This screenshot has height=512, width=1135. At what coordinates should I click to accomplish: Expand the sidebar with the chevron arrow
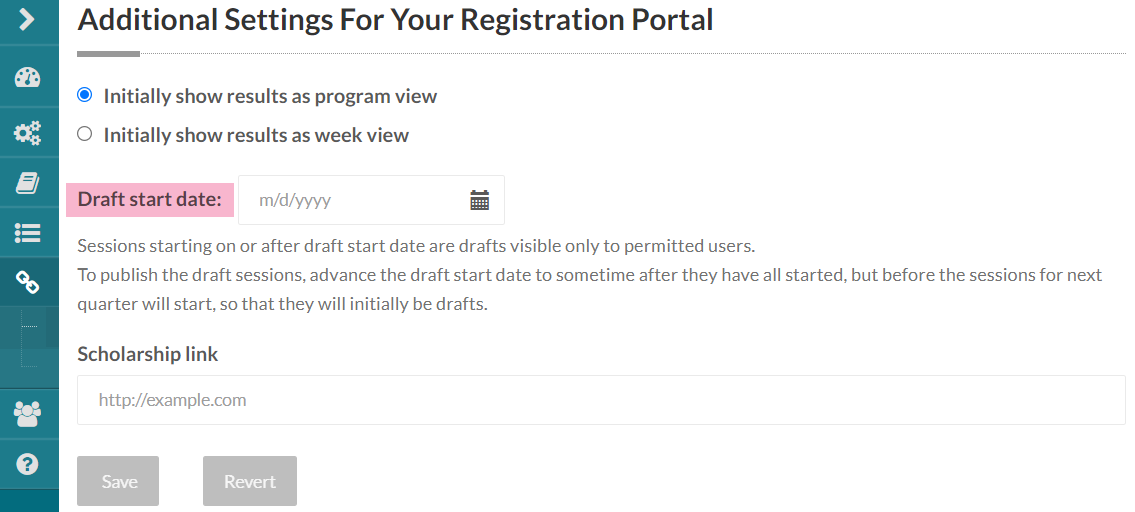[x=28, y=19]
